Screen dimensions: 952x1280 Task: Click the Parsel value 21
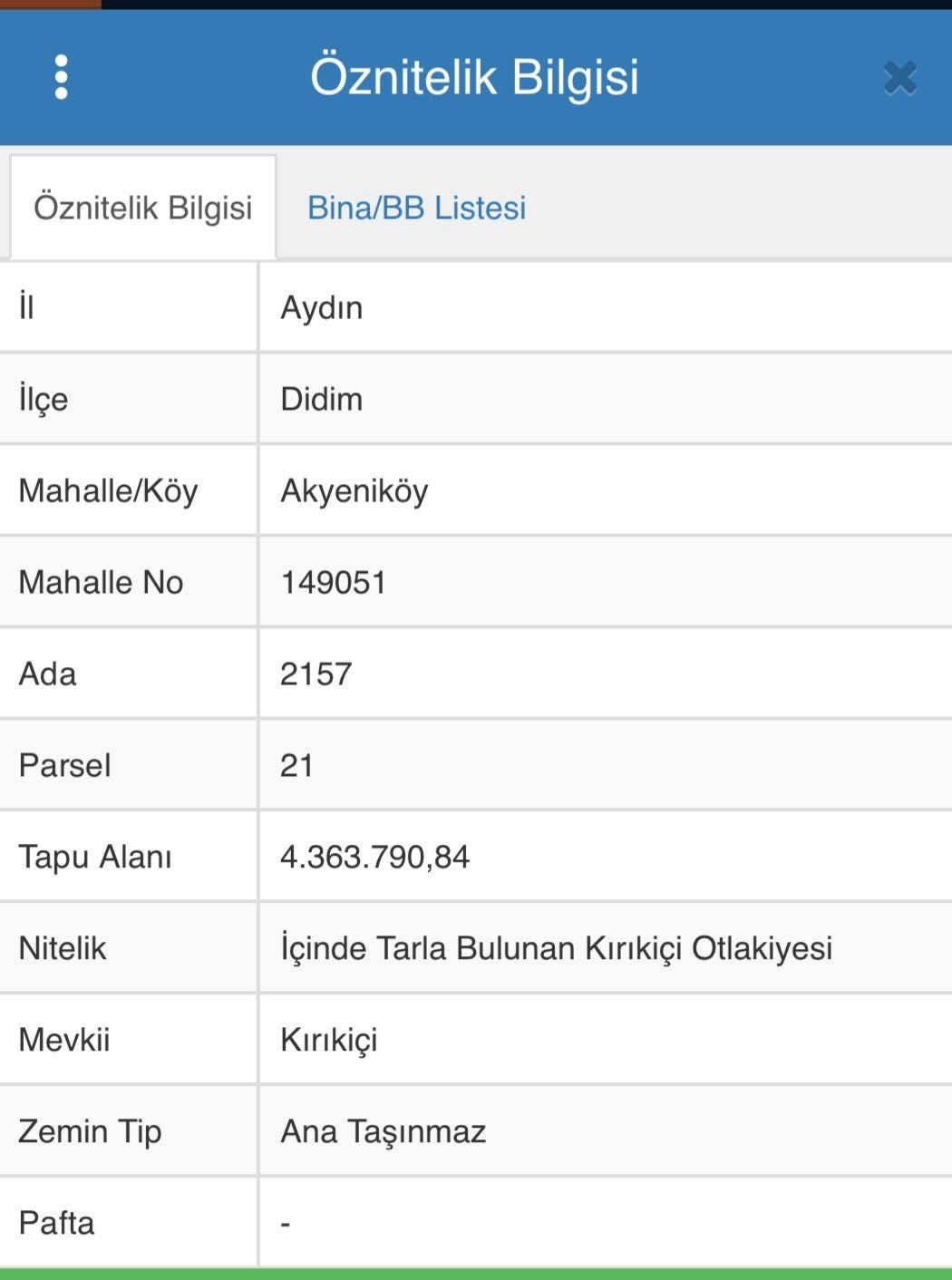tap(296, 765)
